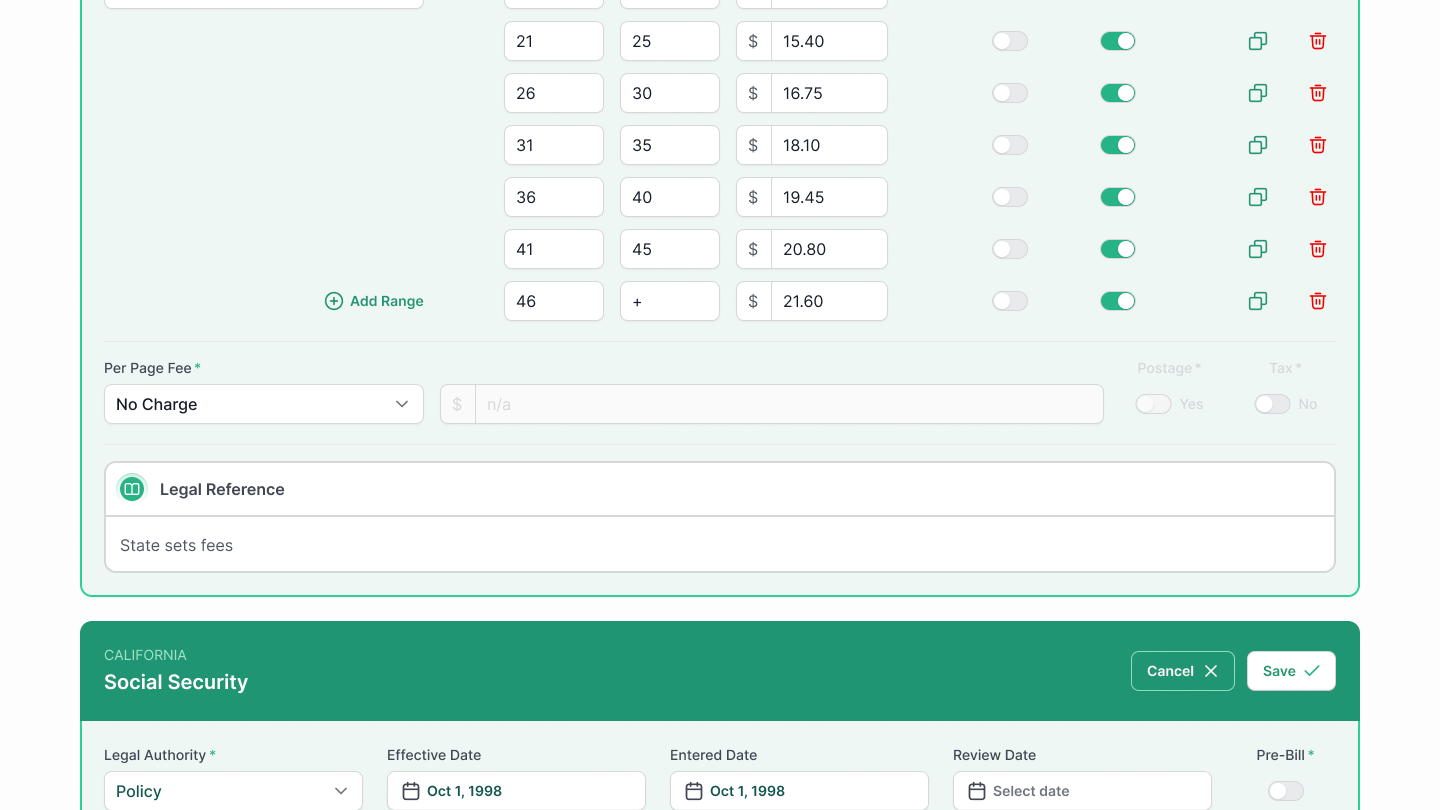Duplicate the 46+ range row

1258,301
